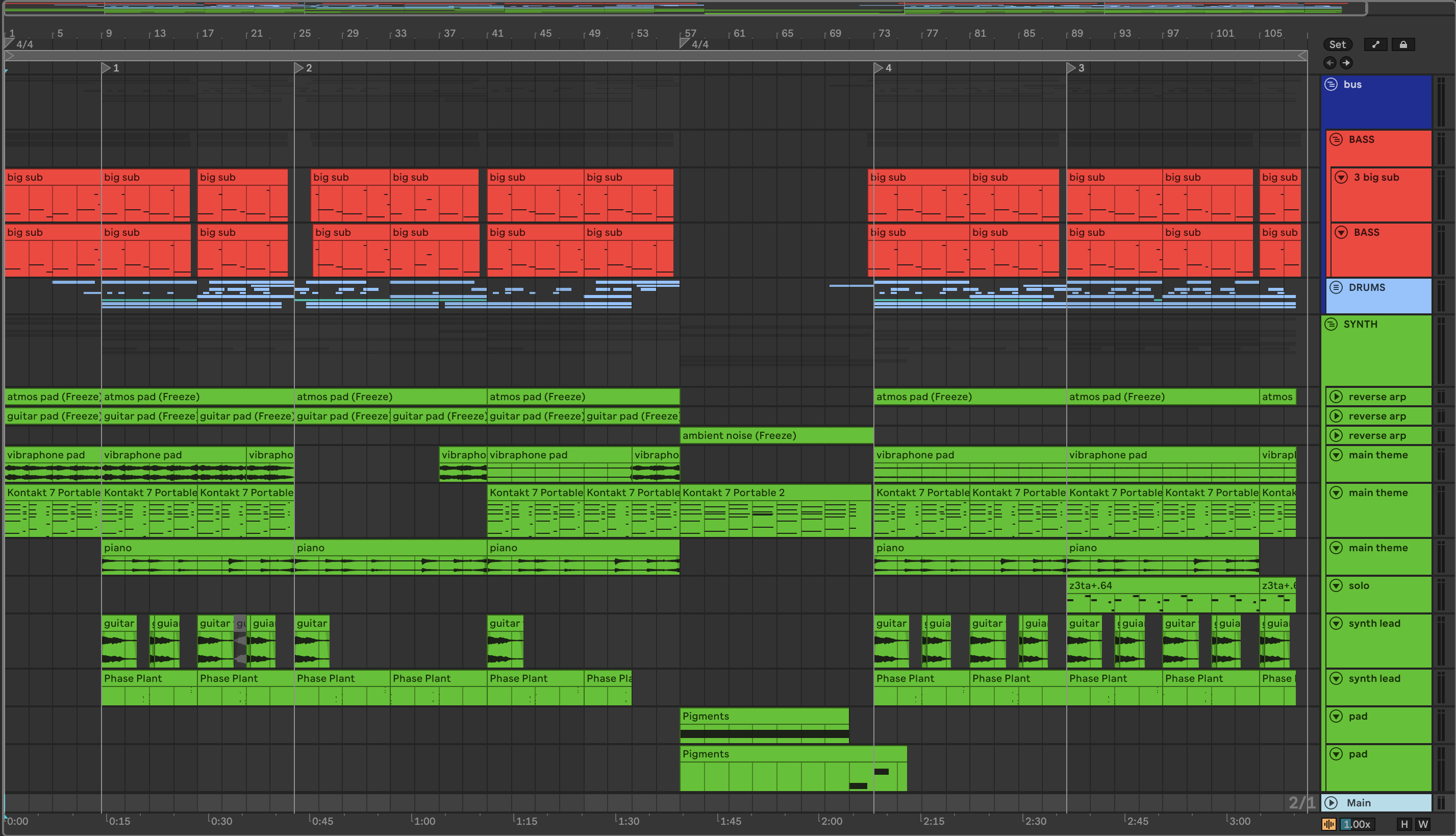Jump to the next locator arrow
The height and width of the screenshot is (836, 1456).
(x=1346, y=63)
